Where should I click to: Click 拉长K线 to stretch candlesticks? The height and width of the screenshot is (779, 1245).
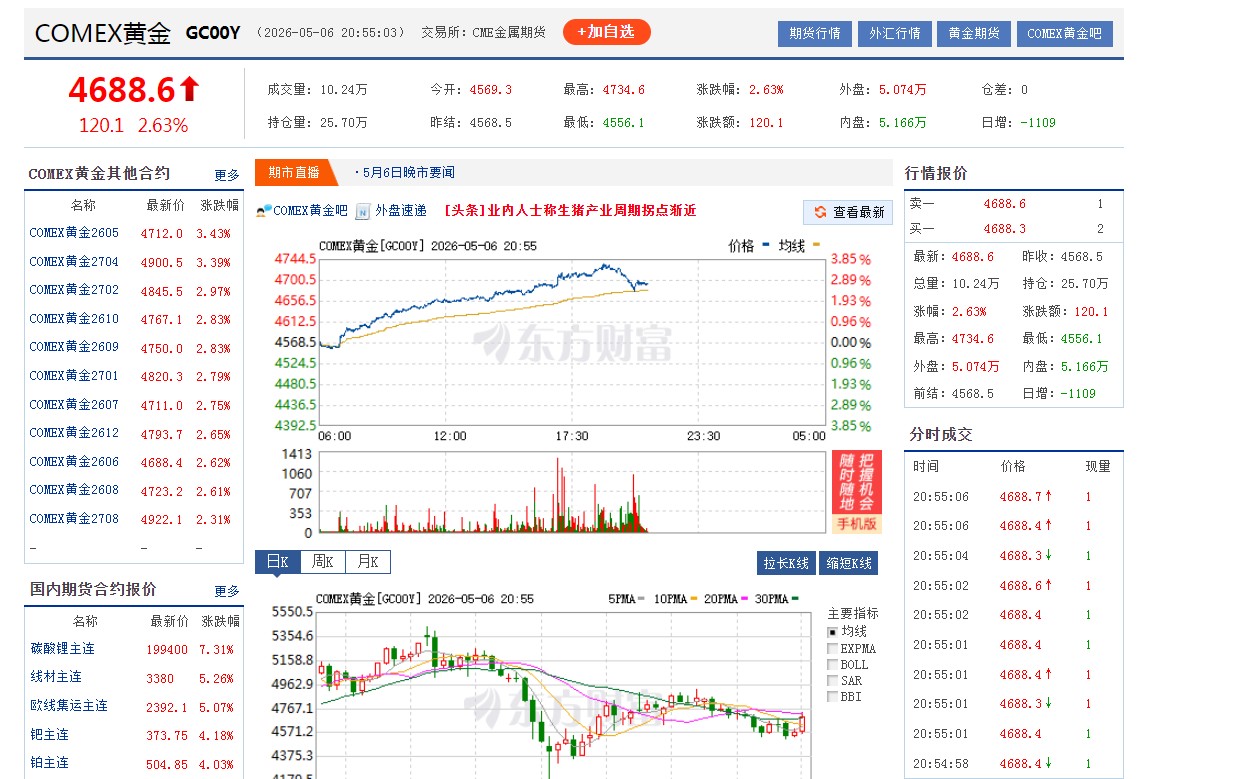pos(786,563)
